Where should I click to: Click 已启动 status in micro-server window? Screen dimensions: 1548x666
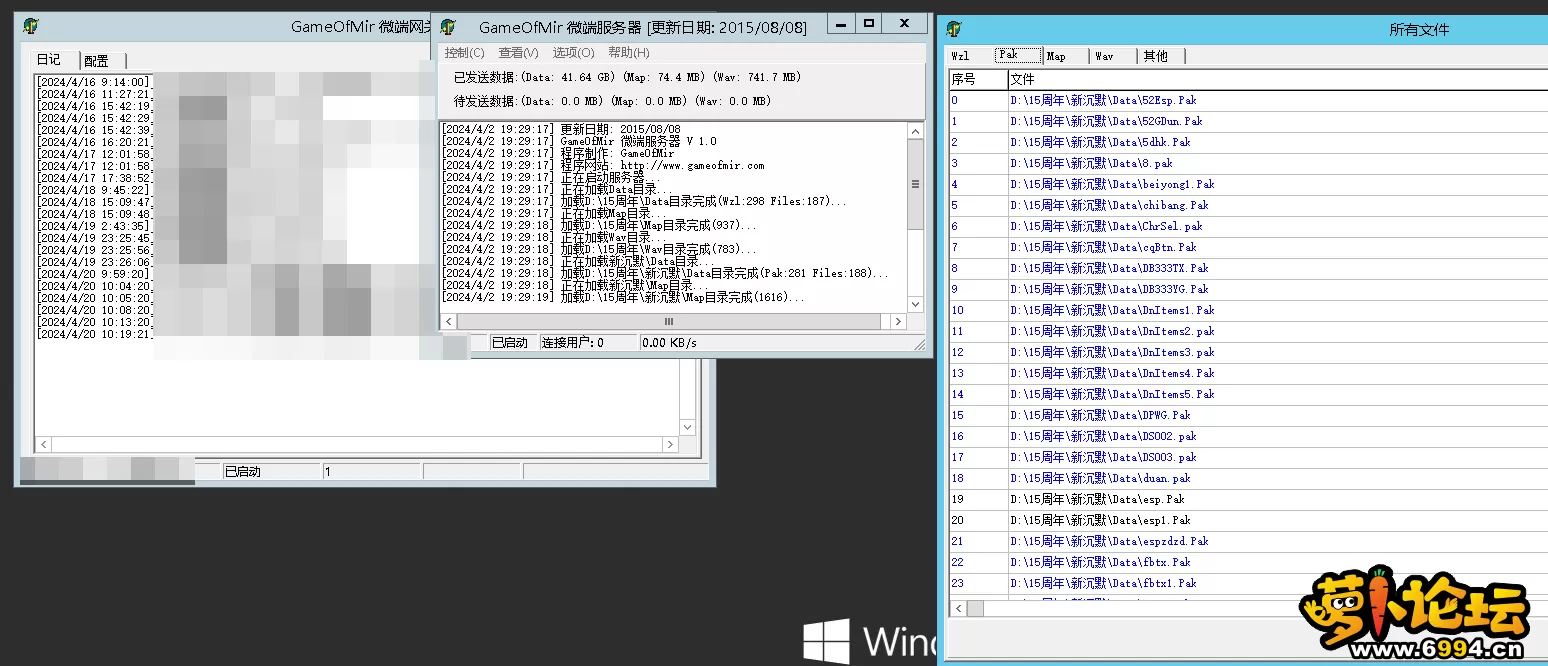point(512,343)
